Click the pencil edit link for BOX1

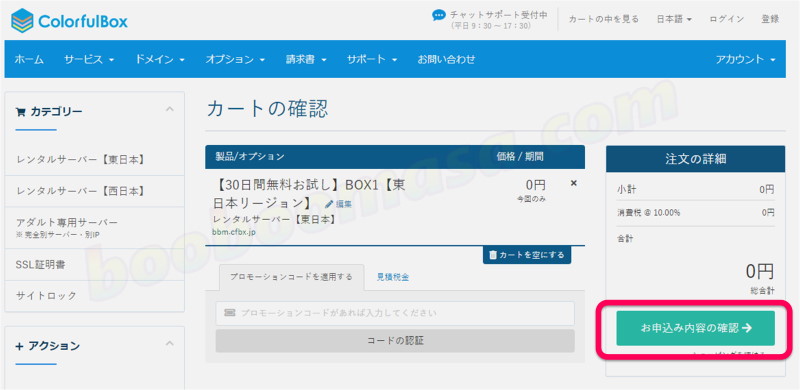point(339,204)
